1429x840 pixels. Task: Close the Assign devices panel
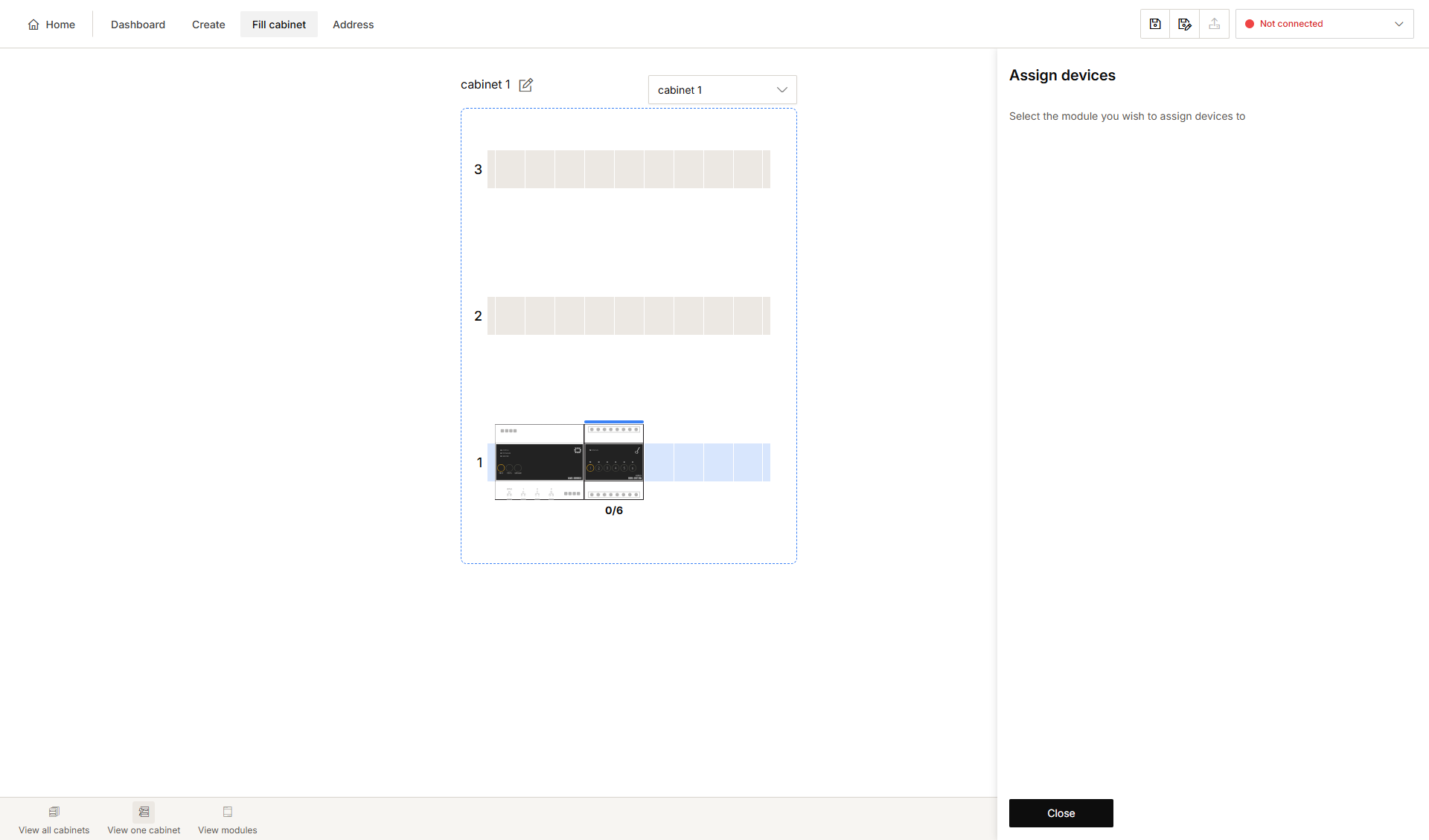[1061, 813]
